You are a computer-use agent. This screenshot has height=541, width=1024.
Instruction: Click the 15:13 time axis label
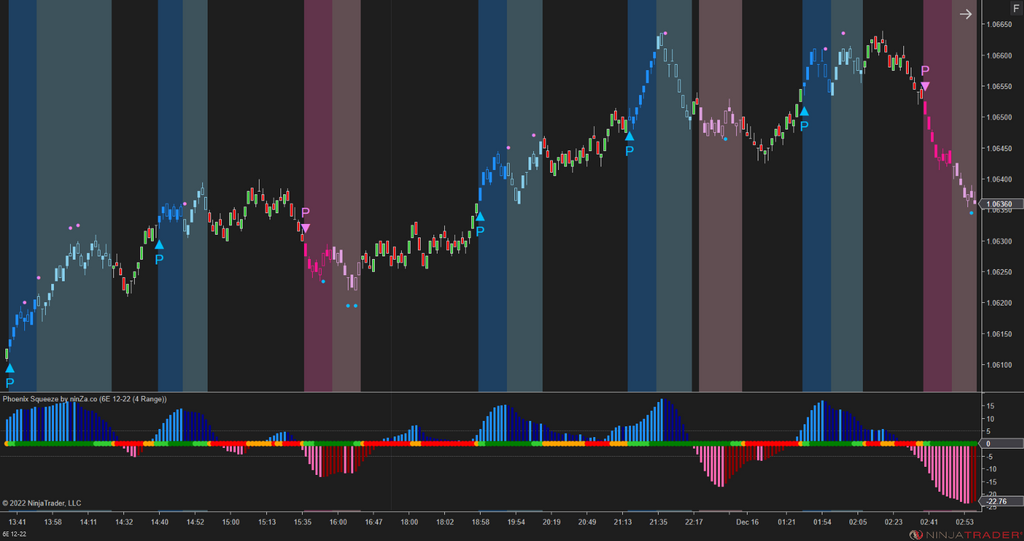(266, 522)
